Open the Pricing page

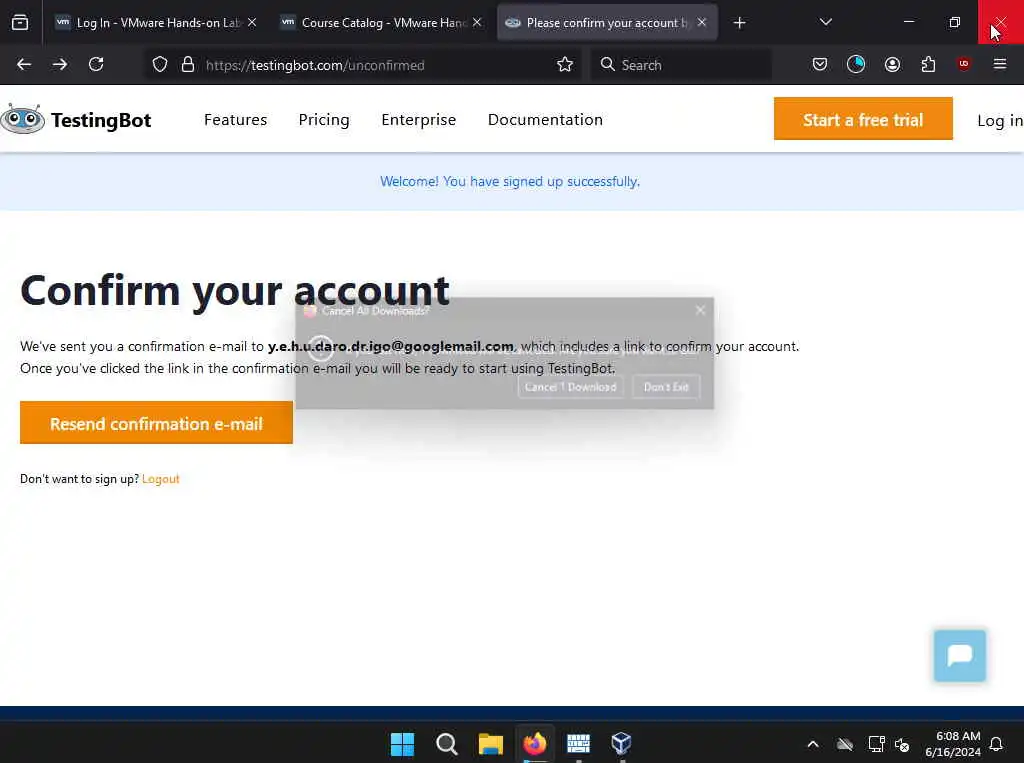324,120
